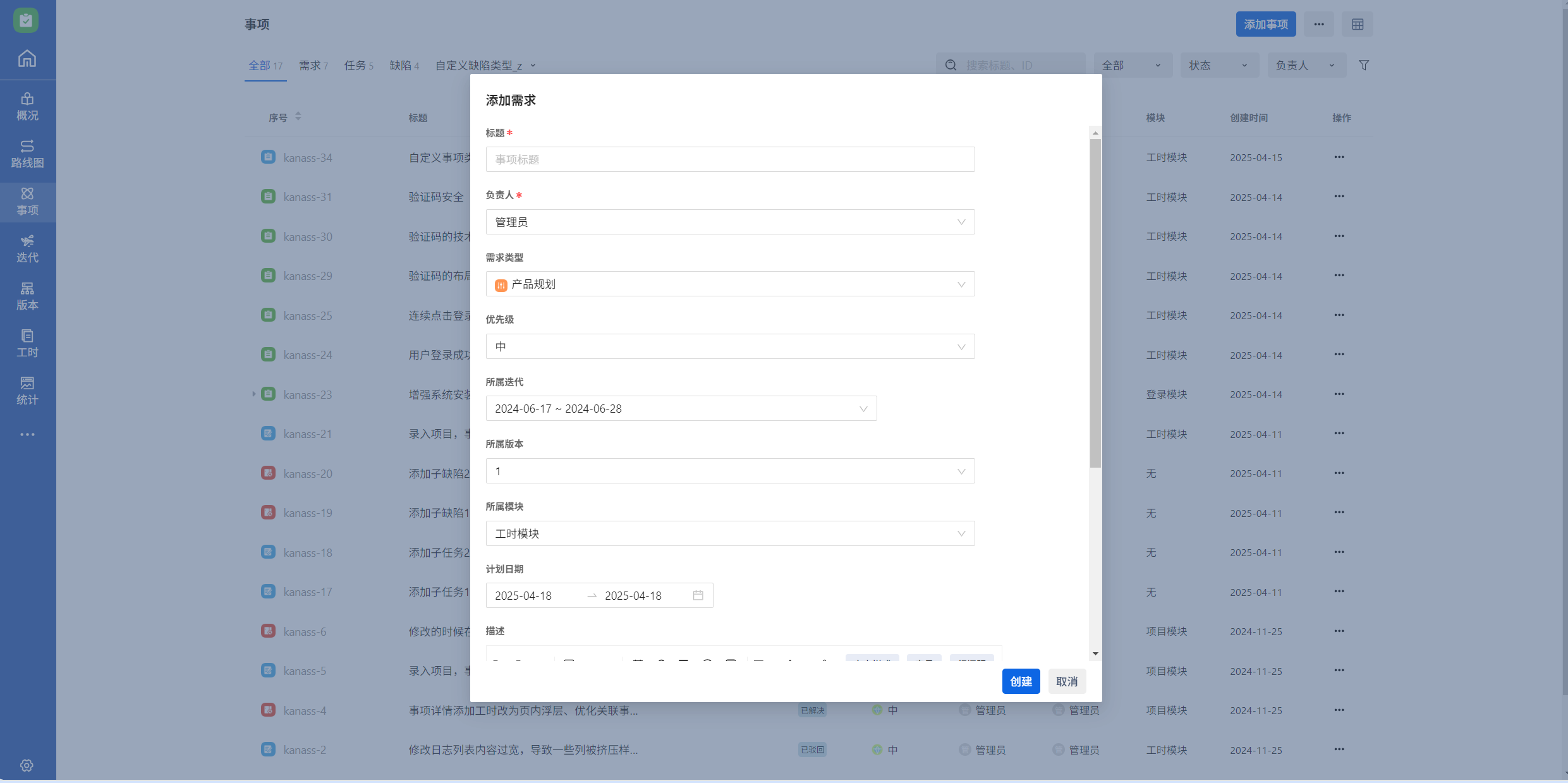Switch to the 需求 tab

pyautogui.click(x=313, y=66)
